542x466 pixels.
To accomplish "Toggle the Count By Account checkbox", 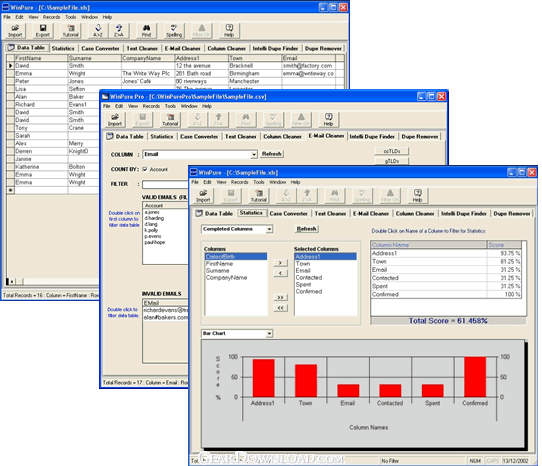I will pos(145,169).
